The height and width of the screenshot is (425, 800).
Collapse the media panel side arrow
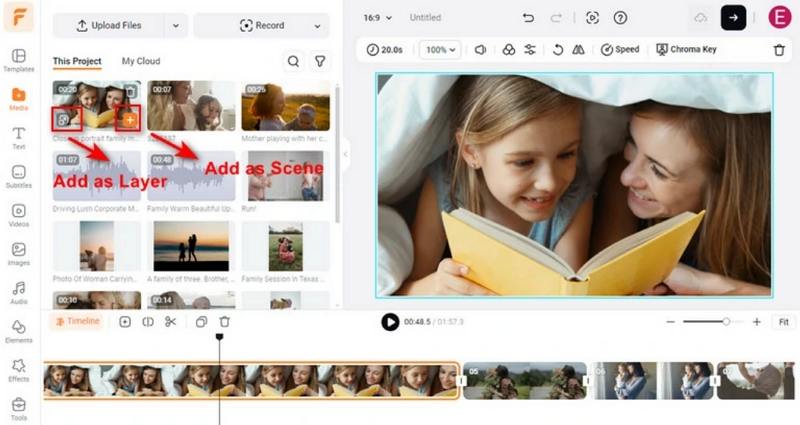(345, 154)
